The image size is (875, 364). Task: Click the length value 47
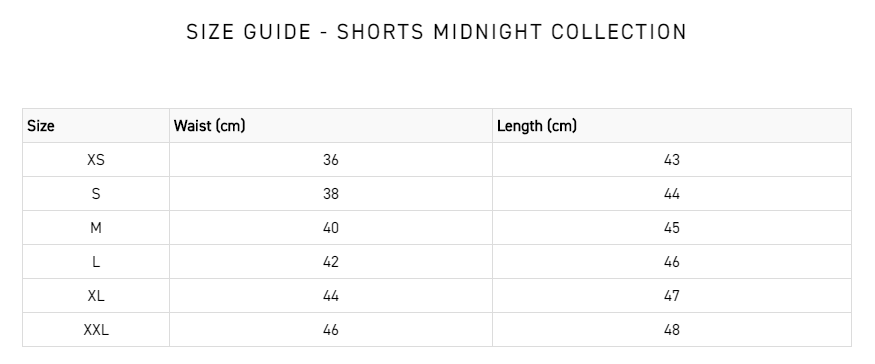coord(672,296)
